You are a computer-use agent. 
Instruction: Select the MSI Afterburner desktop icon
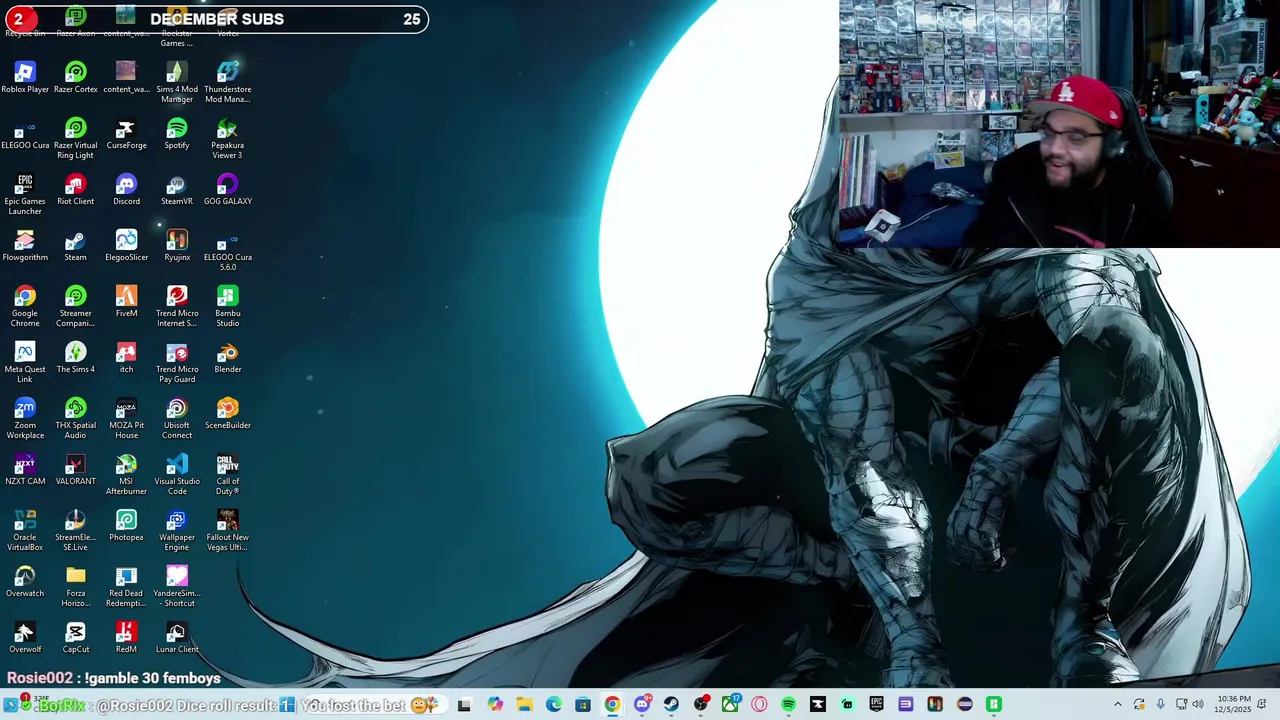click(x=126, y=474)
